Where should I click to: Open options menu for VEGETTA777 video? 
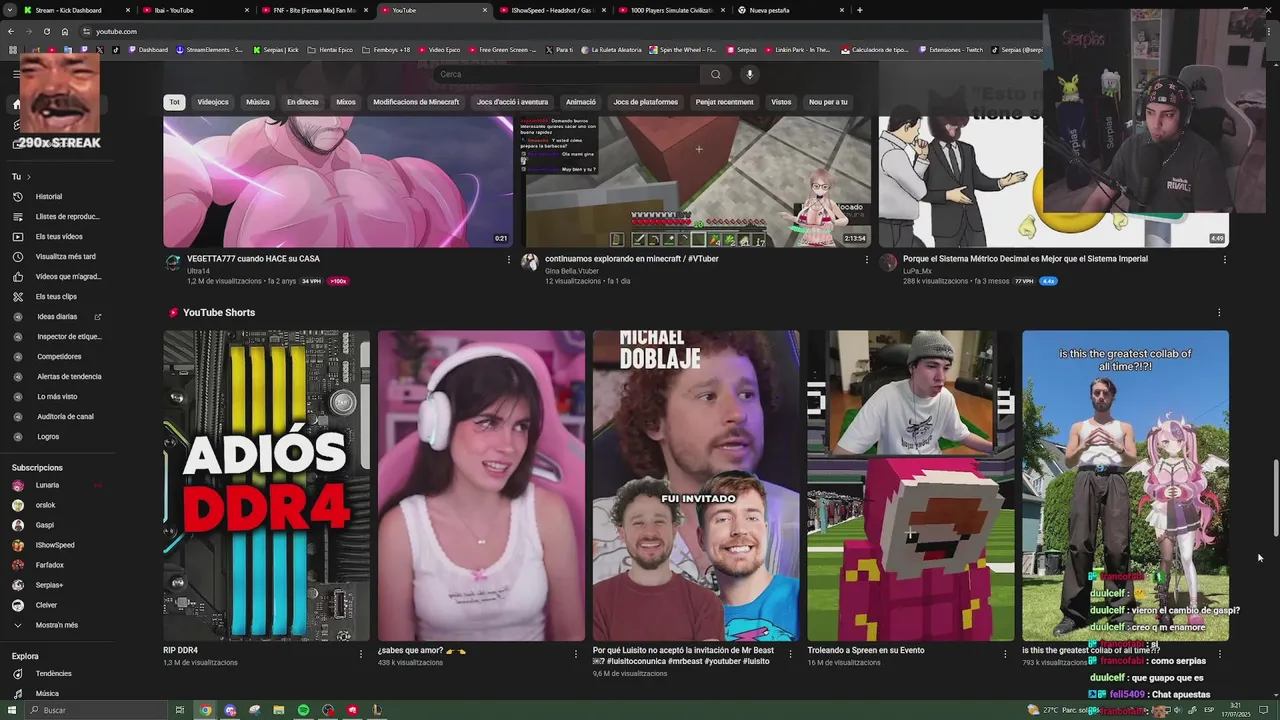click(x=508, y=260)
